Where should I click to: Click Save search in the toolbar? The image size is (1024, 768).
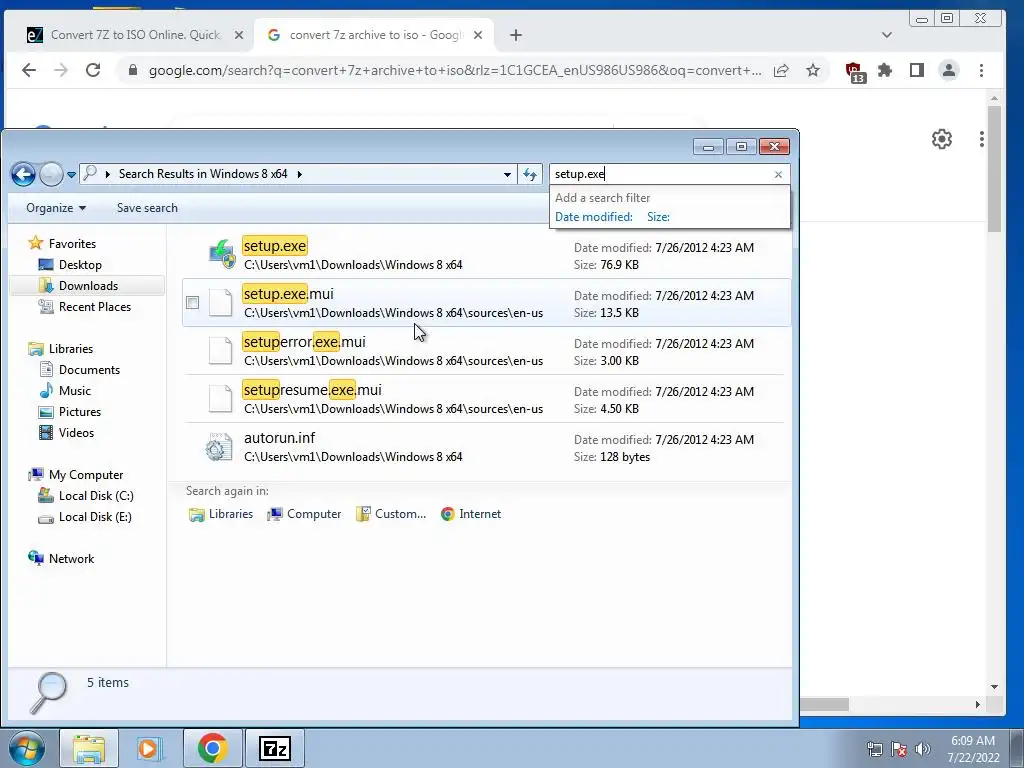147,208
